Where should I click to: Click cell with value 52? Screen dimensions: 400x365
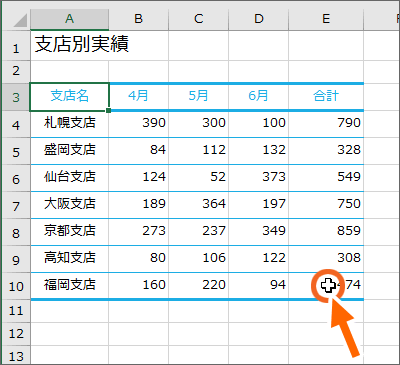(199, 178)
